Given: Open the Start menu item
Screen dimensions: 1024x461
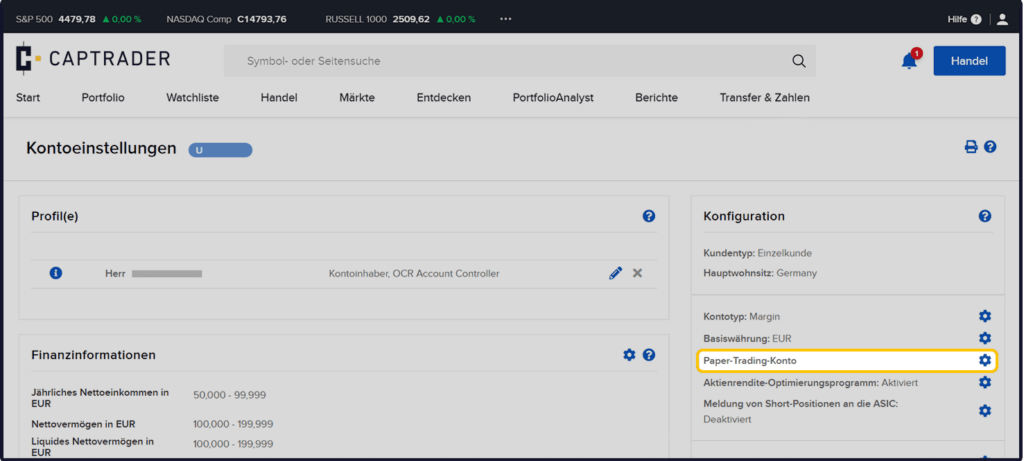Looking at the screenshot, I should click(28, 98).
